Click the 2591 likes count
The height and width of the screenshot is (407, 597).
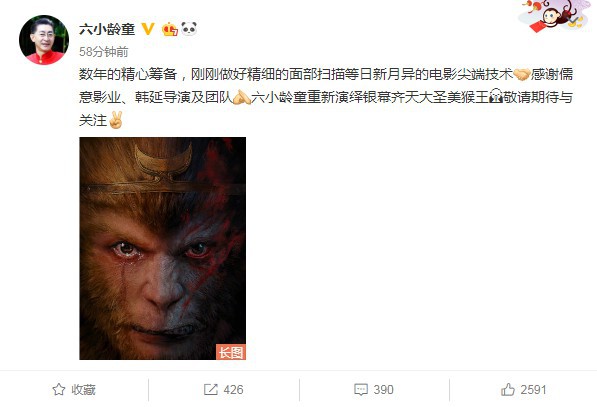click(533, 390)
